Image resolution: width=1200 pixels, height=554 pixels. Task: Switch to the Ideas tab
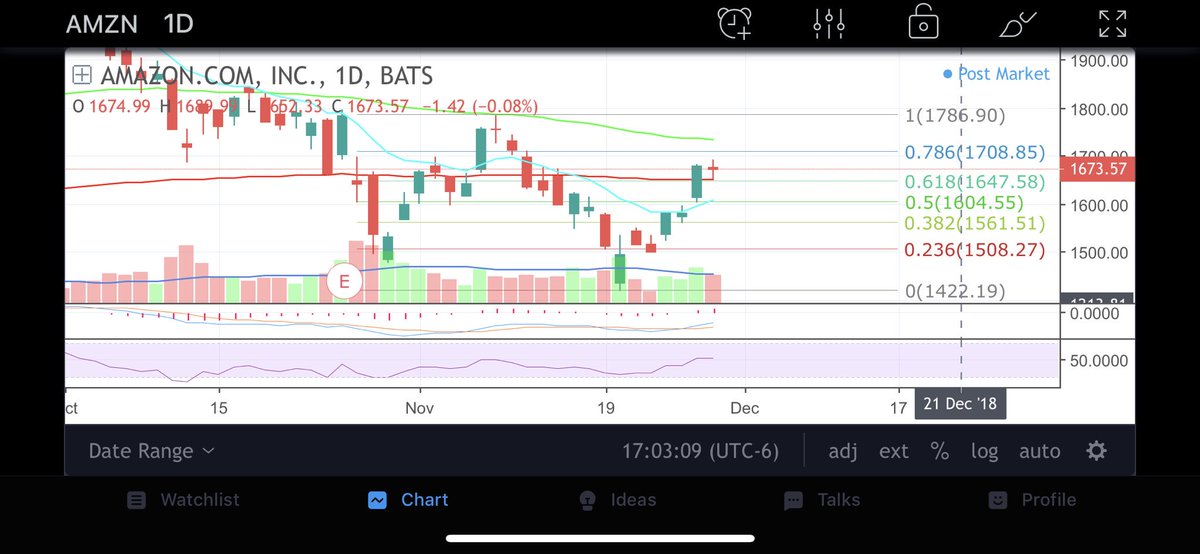(x=617, y=500)
